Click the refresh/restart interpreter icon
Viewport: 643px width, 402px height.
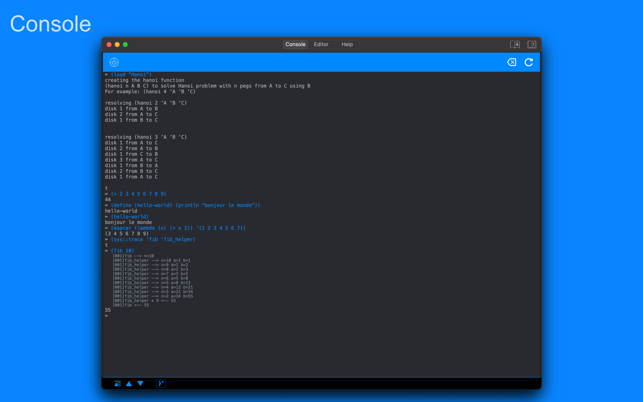pyautogui.click(x=529, y=62)
